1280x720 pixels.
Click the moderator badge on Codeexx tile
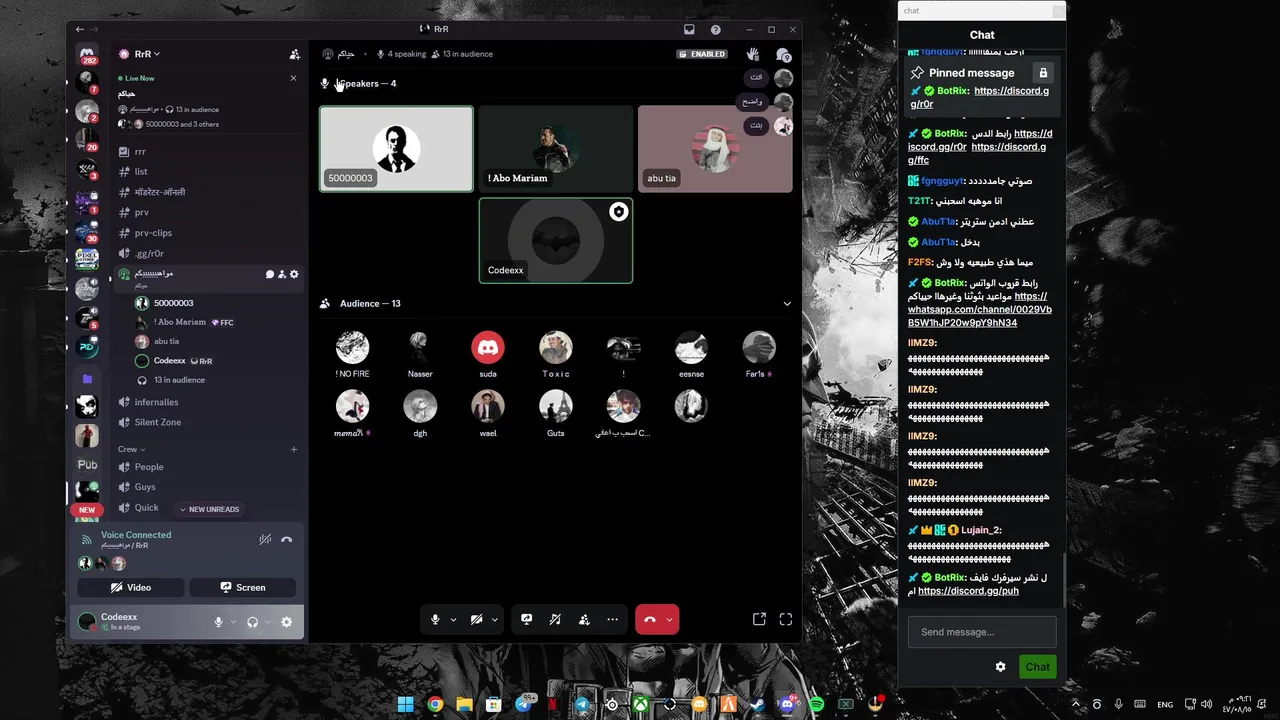tap(619, 212)
